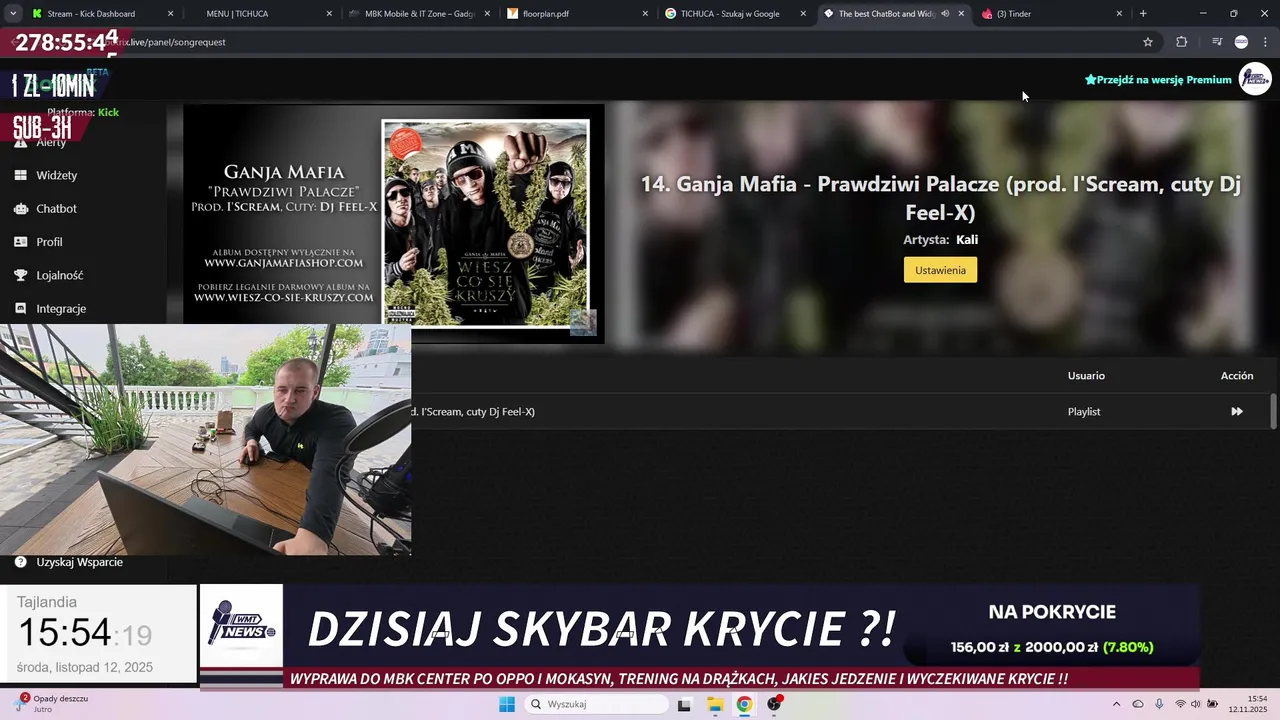This screenshot has width=1280, height=720.
Task: Click the Wyszukaj taskbar search field
Action: [x=596, y=704]
